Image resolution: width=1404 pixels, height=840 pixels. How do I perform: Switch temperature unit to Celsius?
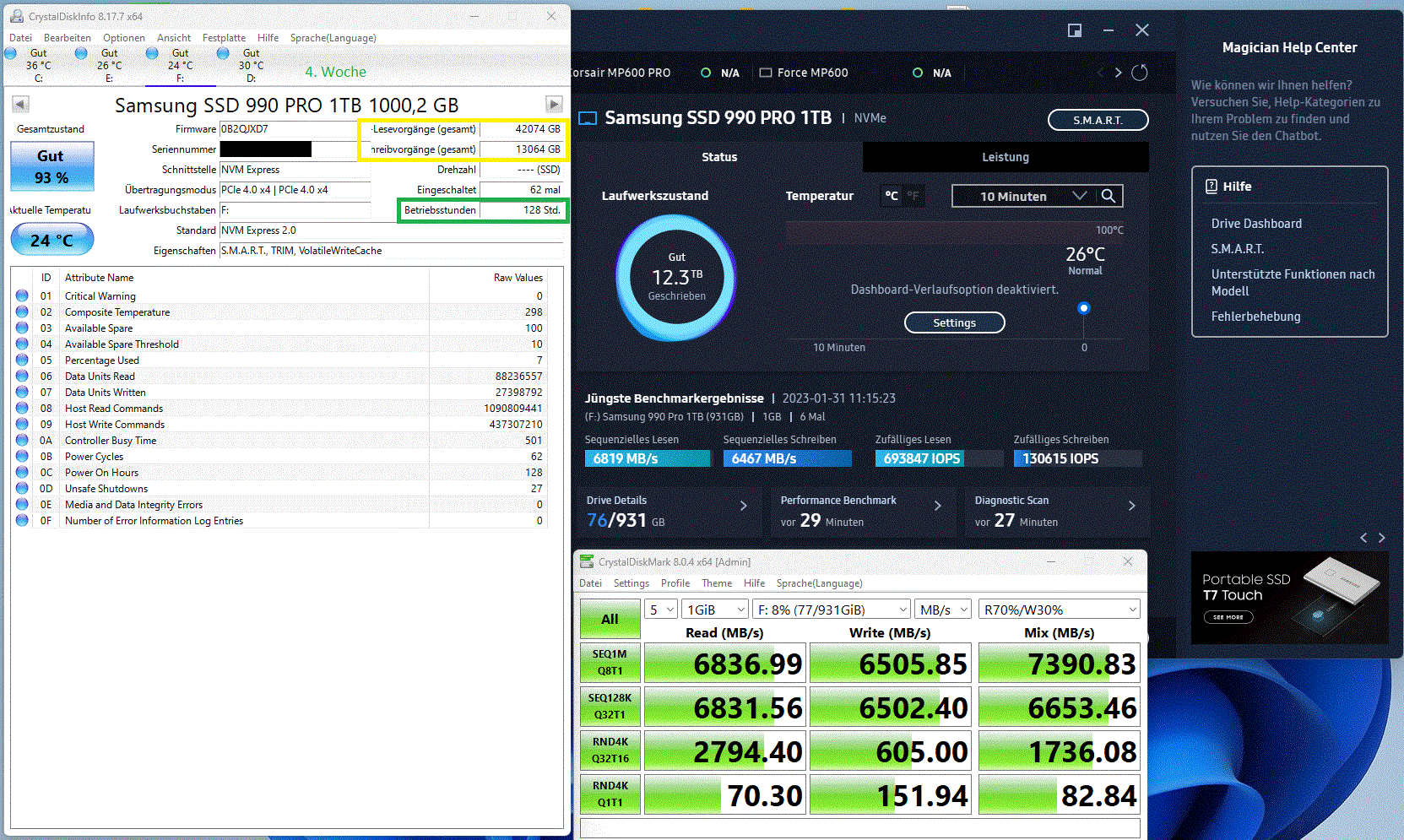point(892,196)
